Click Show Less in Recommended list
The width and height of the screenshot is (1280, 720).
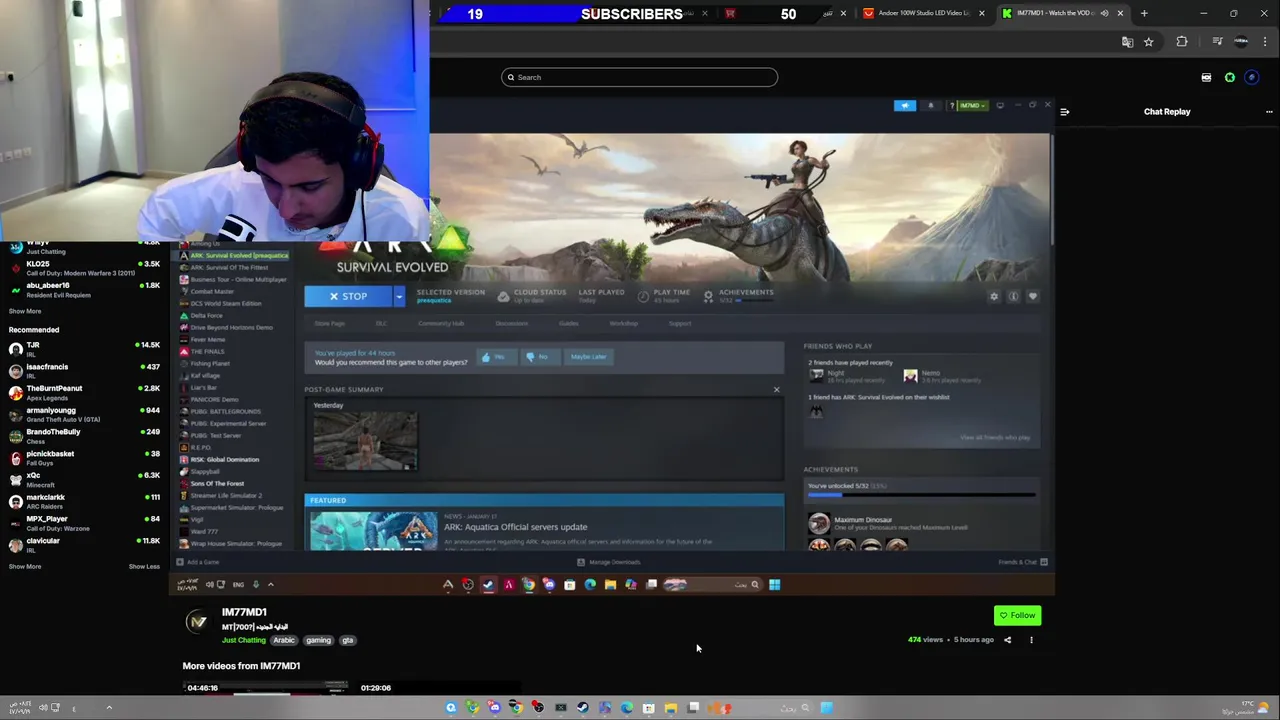coord(144,566)
